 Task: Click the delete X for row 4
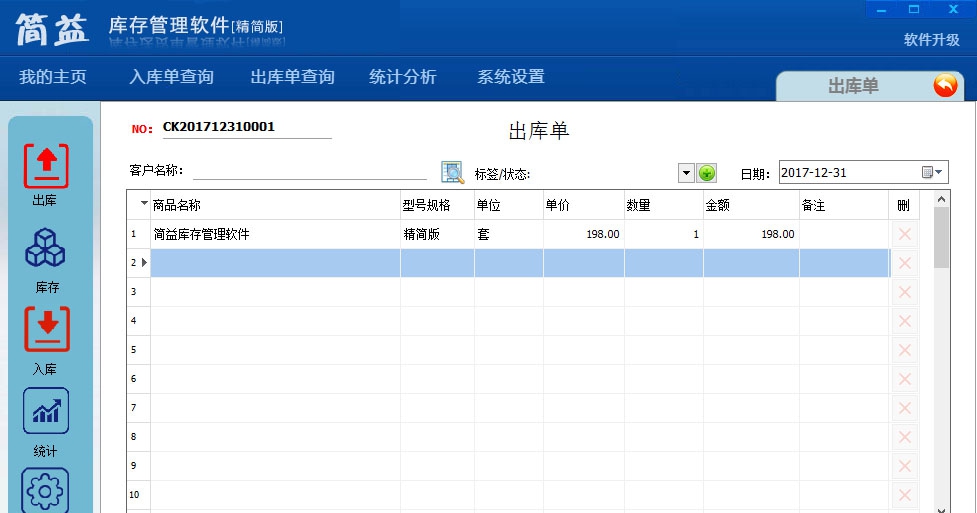coord(905,321)
